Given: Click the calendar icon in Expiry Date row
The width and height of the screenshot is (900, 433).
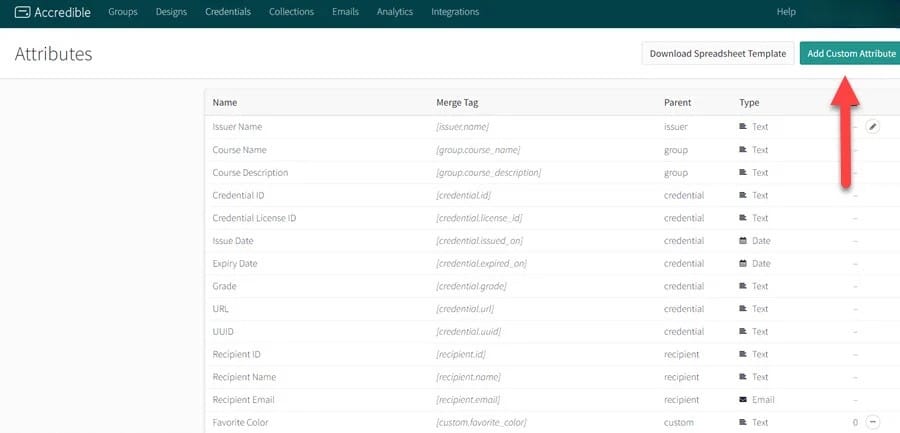Looking at the screenshot, I should 743,264.
